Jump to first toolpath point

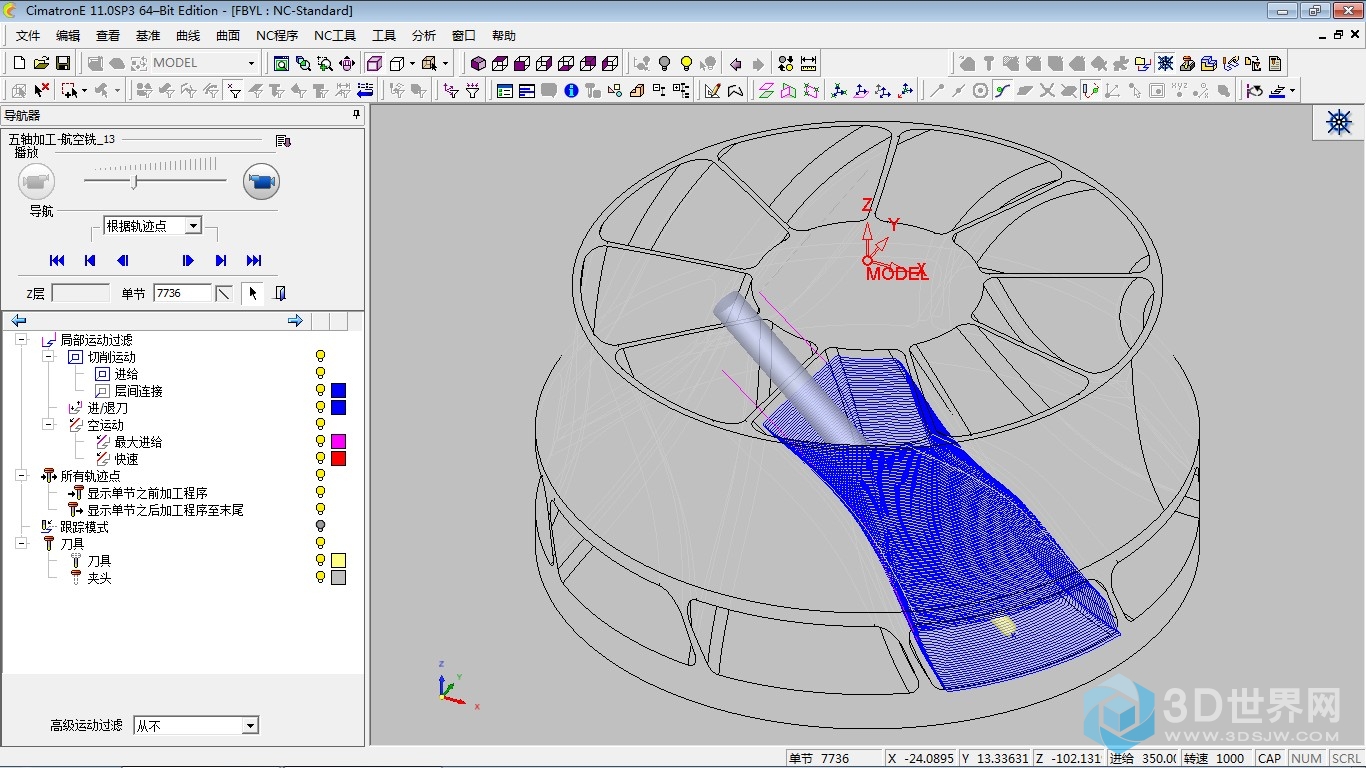point(57,260)
